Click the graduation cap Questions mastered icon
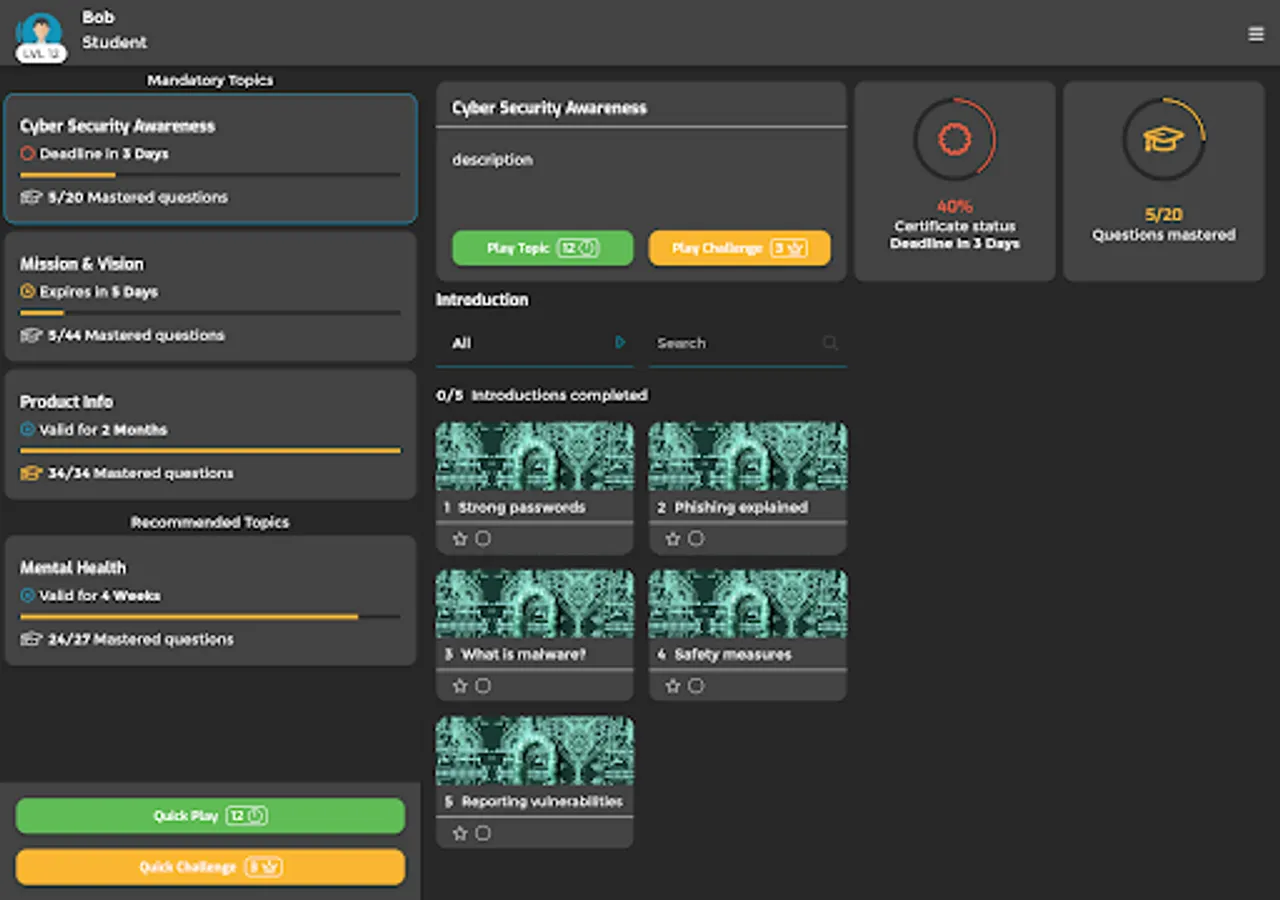The width and height of the screenshot is (1280, 900). (x=1164, y=139)
